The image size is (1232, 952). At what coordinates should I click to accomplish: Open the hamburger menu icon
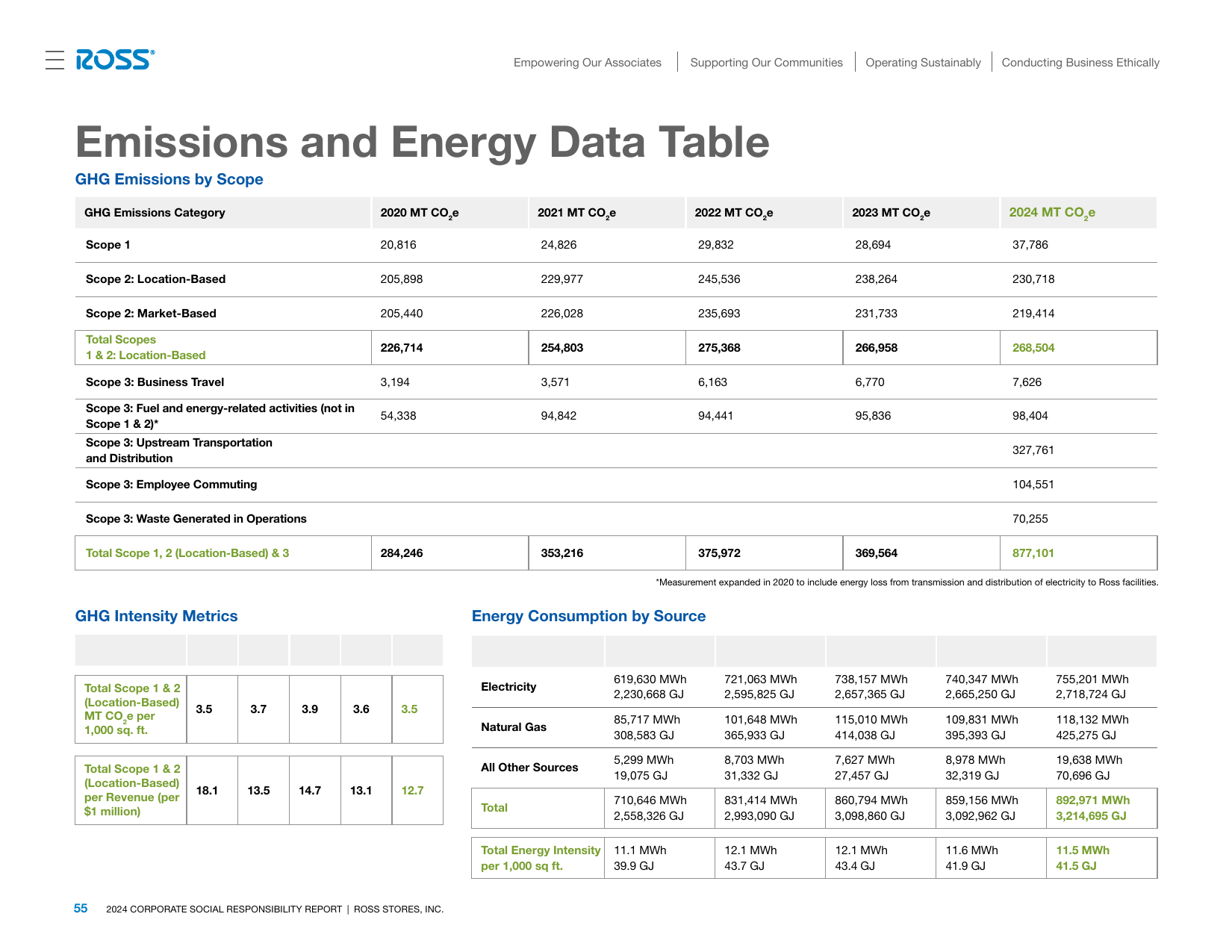[x=55, y=60]
